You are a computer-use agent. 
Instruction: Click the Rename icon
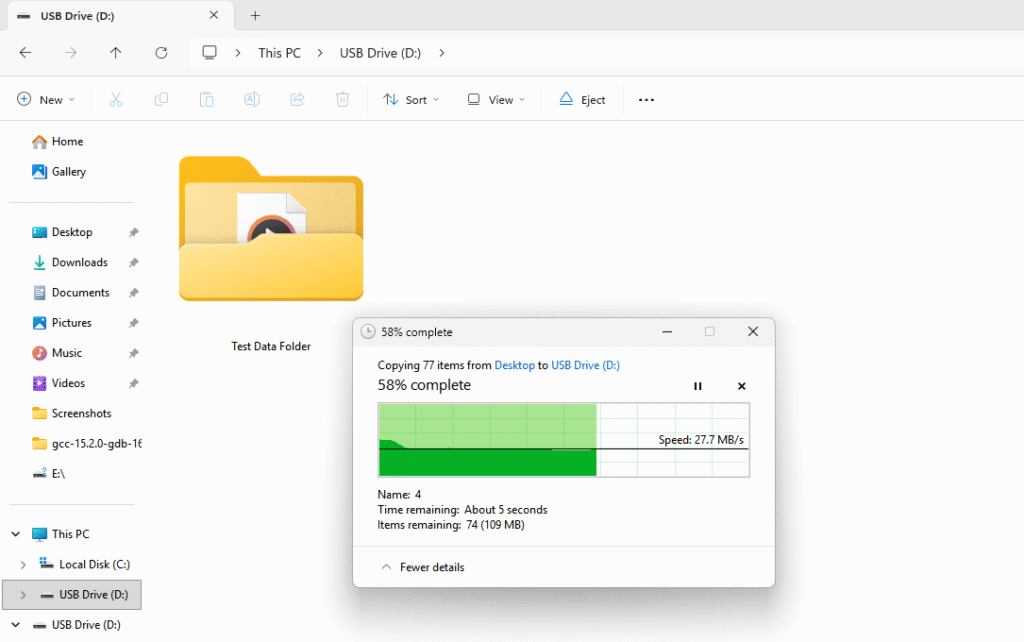click(251, 99)
